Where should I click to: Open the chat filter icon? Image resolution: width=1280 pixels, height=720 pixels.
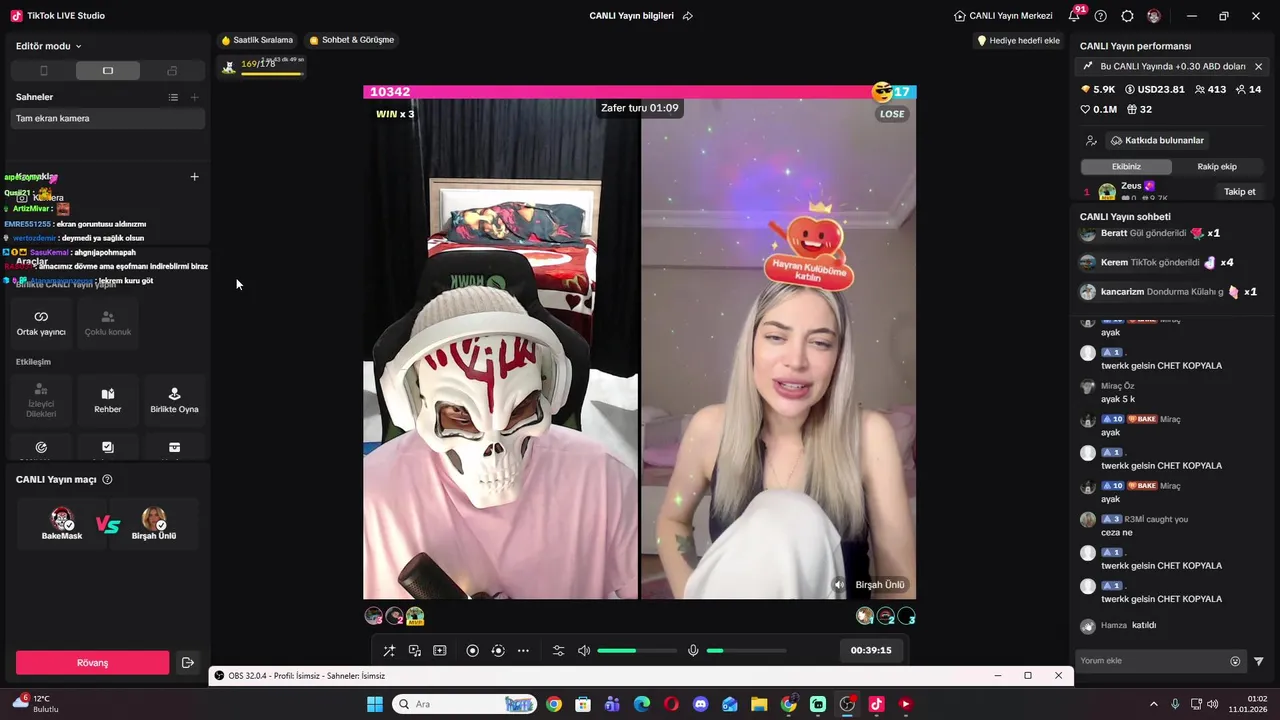pos(1259,661)
